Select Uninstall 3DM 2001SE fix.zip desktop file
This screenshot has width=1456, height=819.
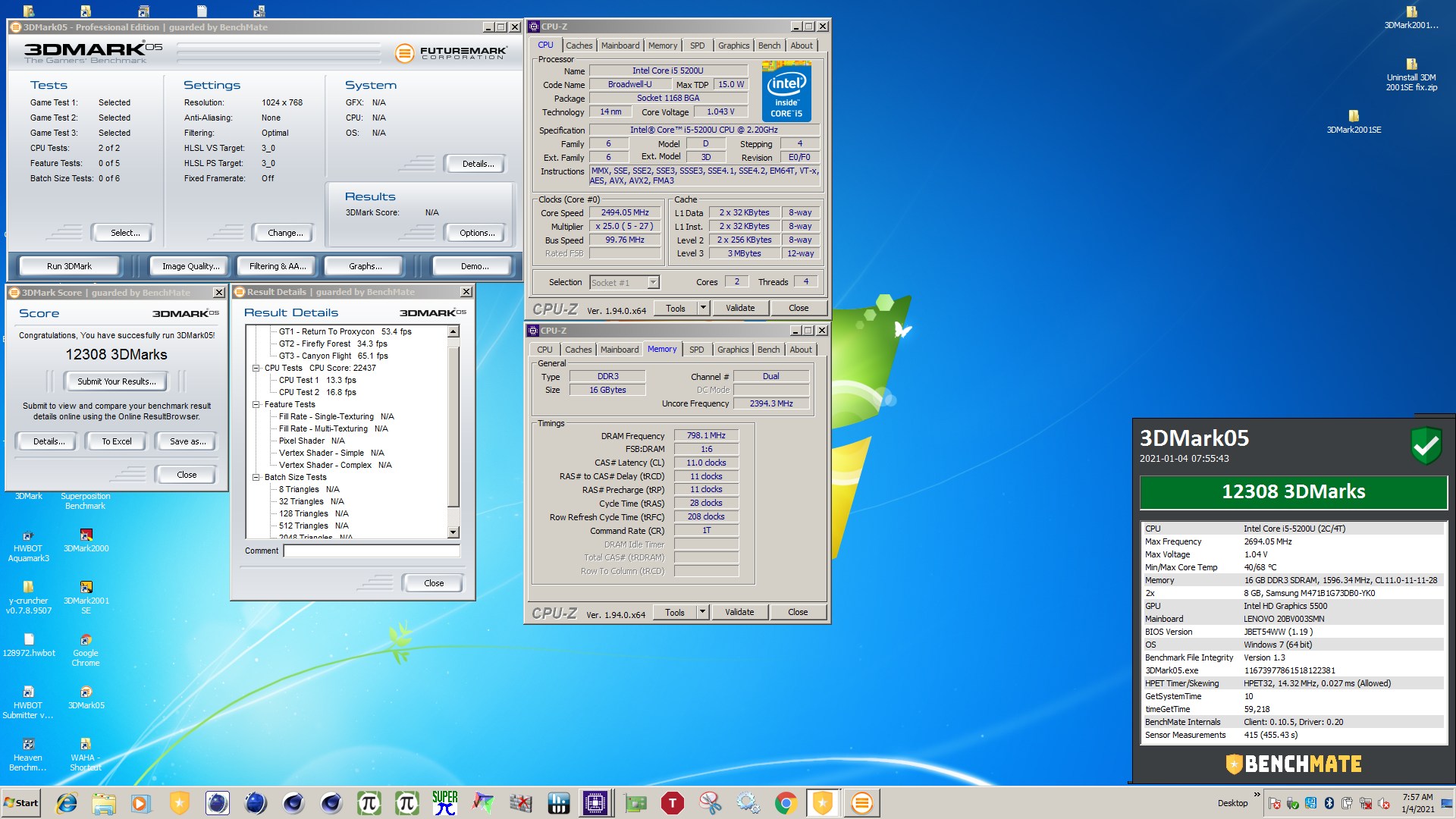coord(1411,75)
